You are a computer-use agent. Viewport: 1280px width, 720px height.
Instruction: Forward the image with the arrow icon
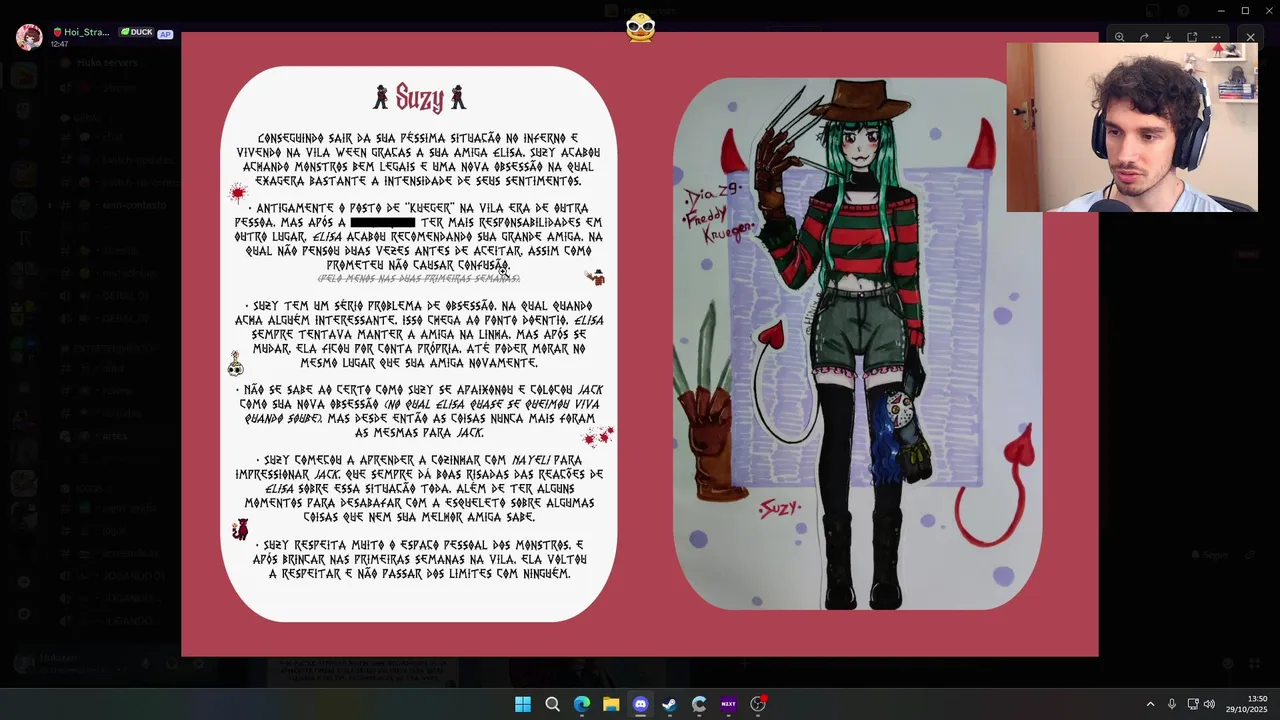click(x=1144, y=37)
